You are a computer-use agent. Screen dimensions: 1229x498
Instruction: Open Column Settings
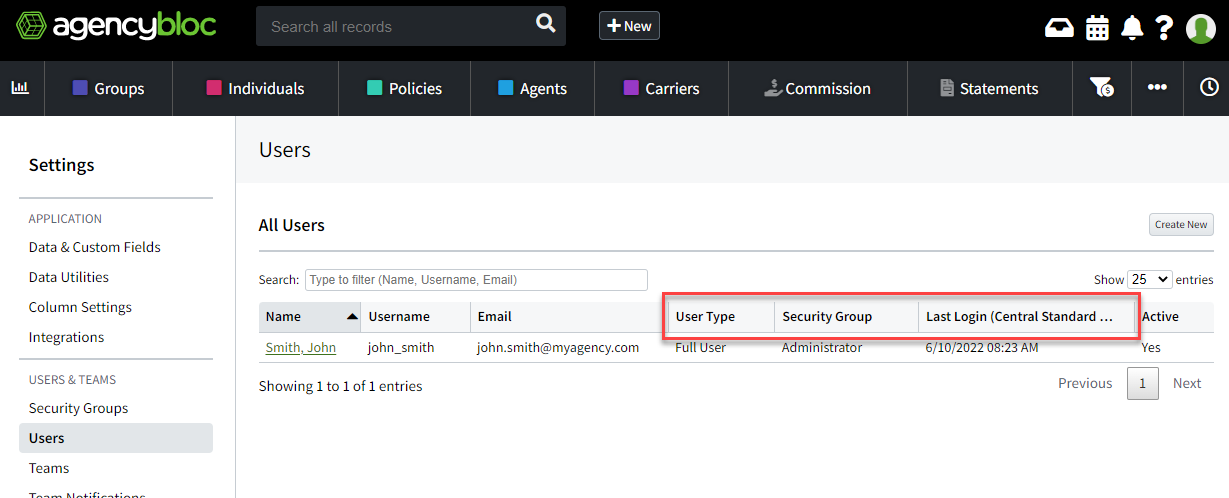coord(80,307)
